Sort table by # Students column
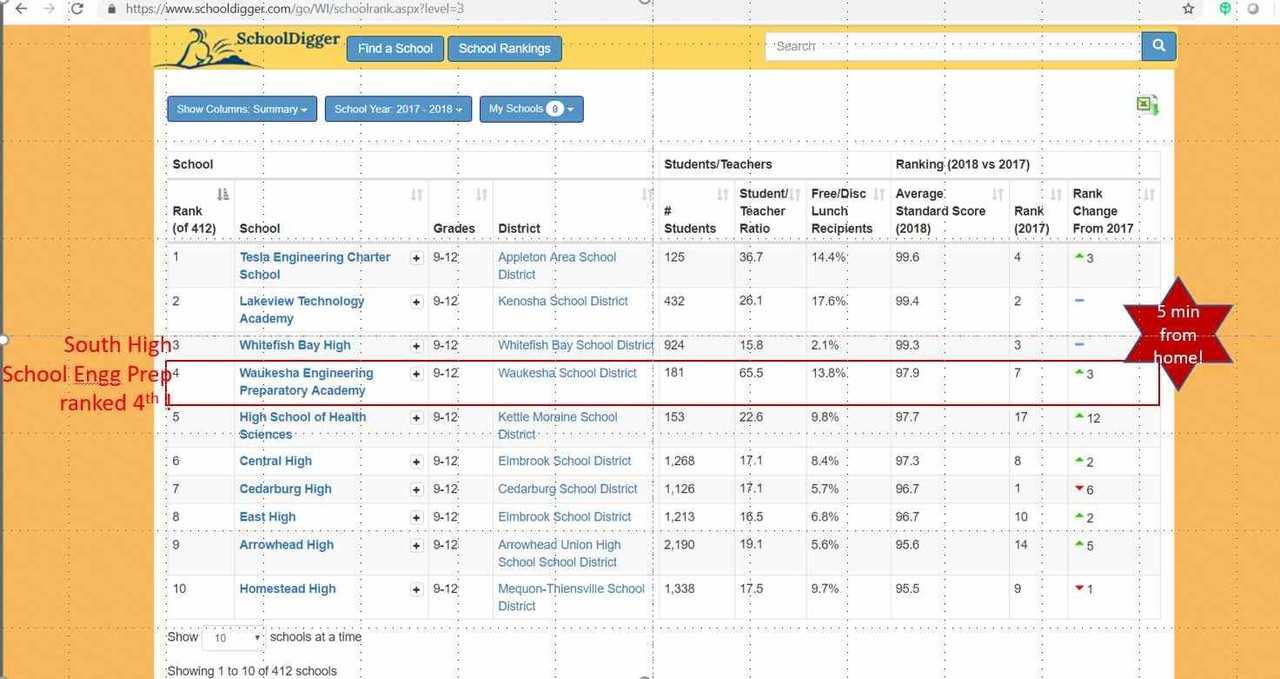This screenshot has height=679, width=1280. pos(722,194)
